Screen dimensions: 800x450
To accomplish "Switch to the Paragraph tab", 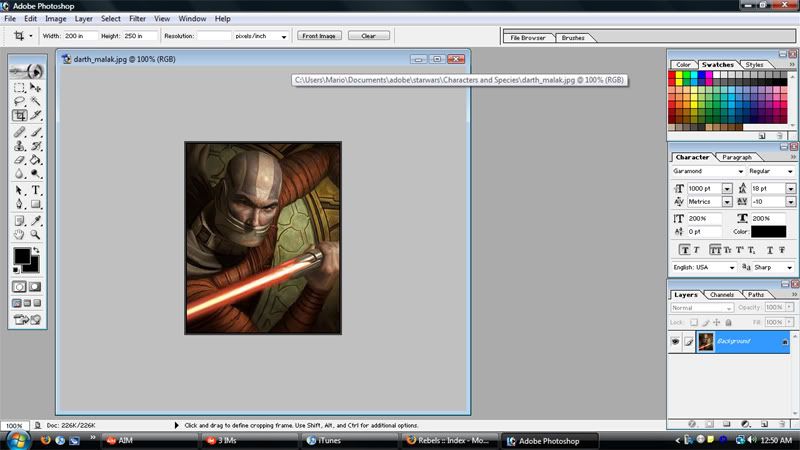I will point(737,157).
